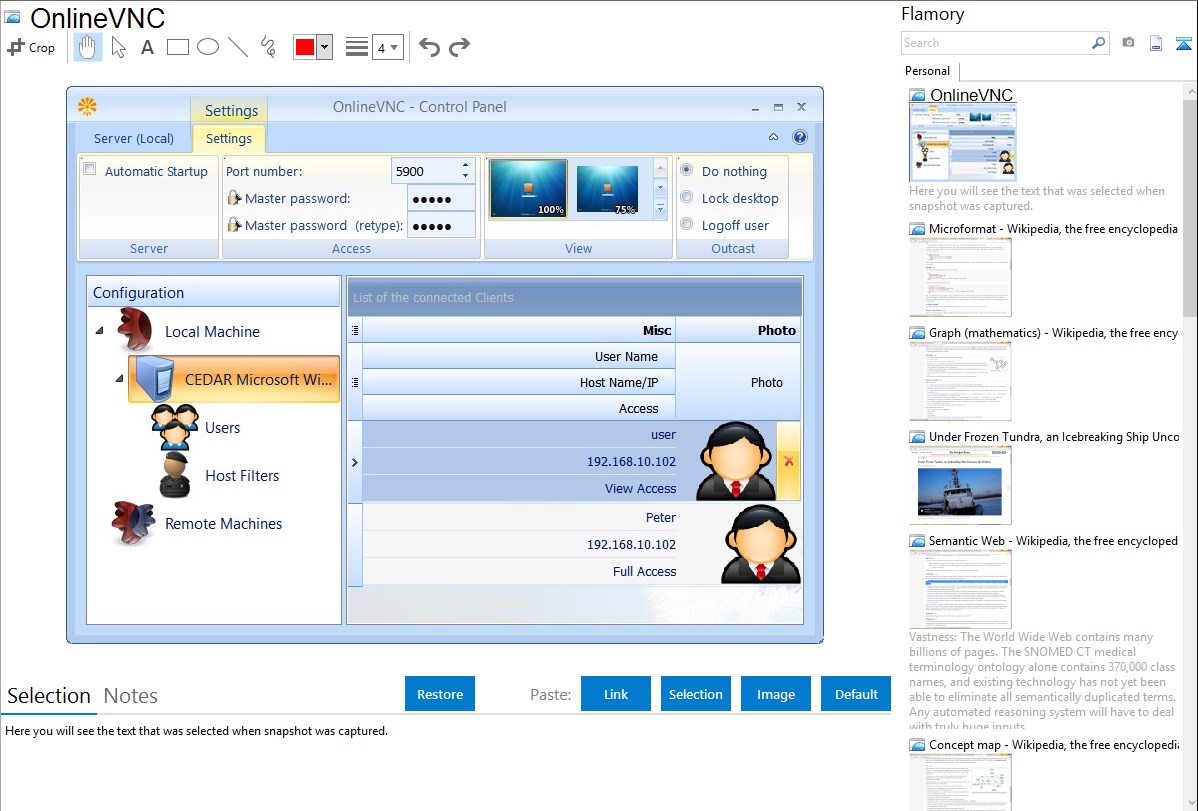
Task: Open the red color picker dropdown
Action: (324, 47)
